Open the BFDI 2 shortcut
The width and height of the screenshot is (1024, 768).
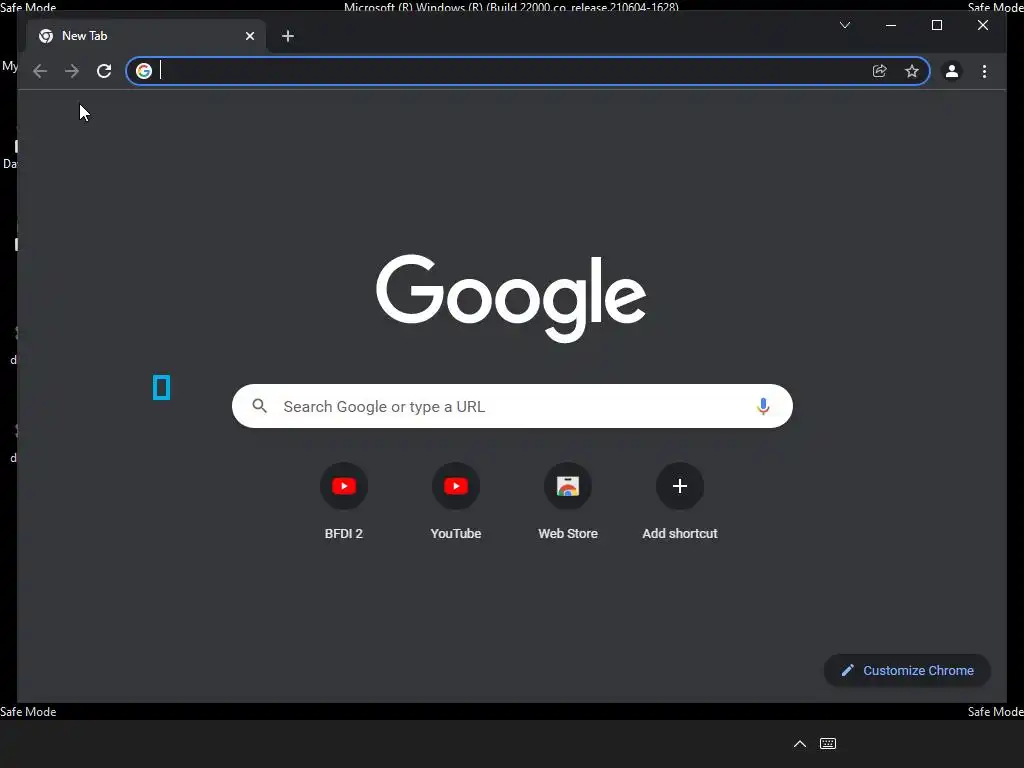pyautogui.click(x=344, y=502)
